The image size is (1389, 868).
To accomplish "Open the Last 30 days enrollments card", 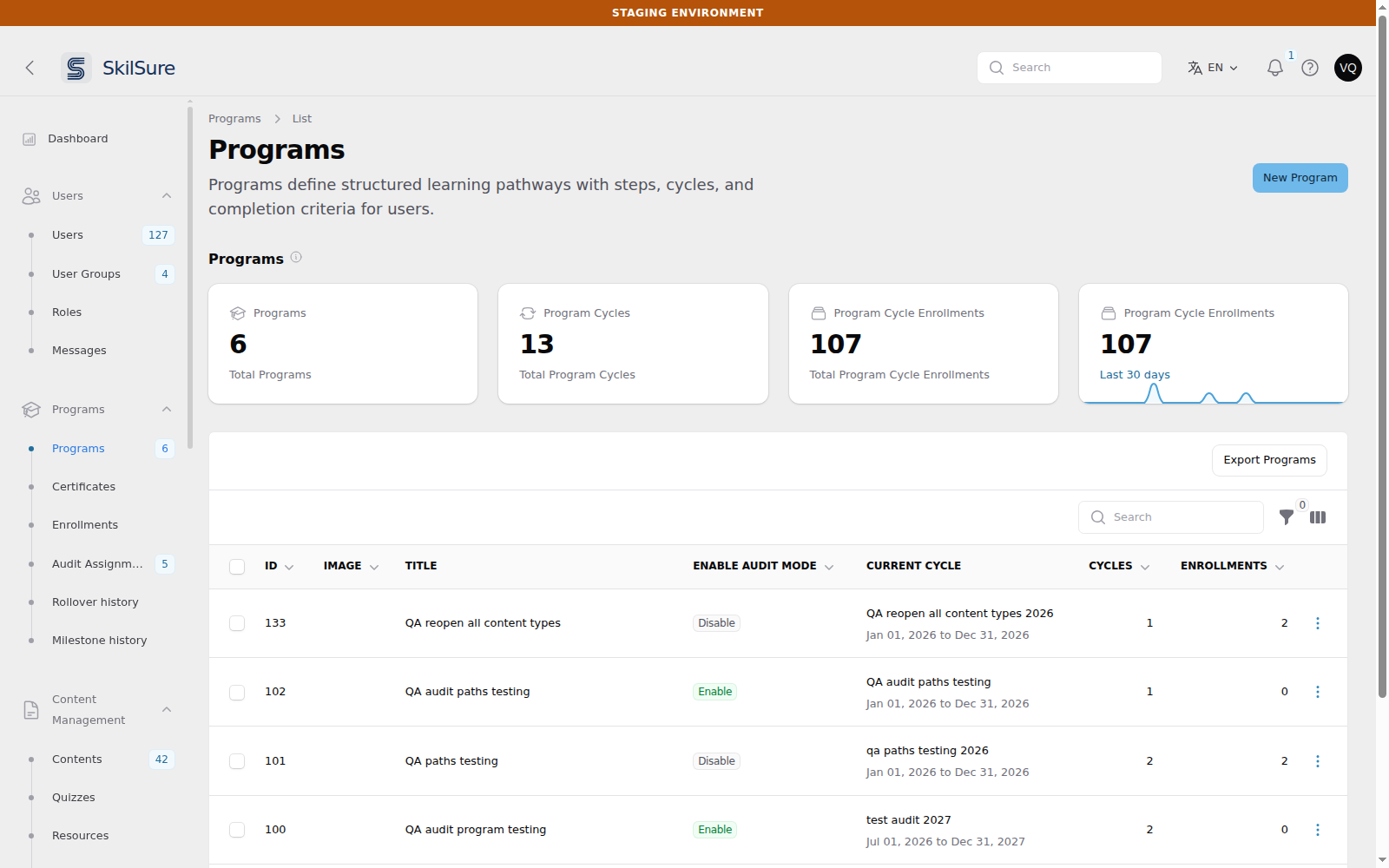I will coord(1214,344).
